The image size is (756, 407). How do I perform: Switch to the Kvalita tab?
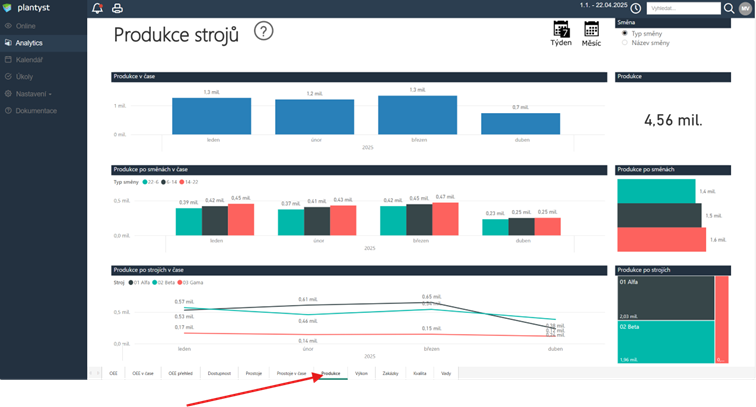[x=420, y=373]
